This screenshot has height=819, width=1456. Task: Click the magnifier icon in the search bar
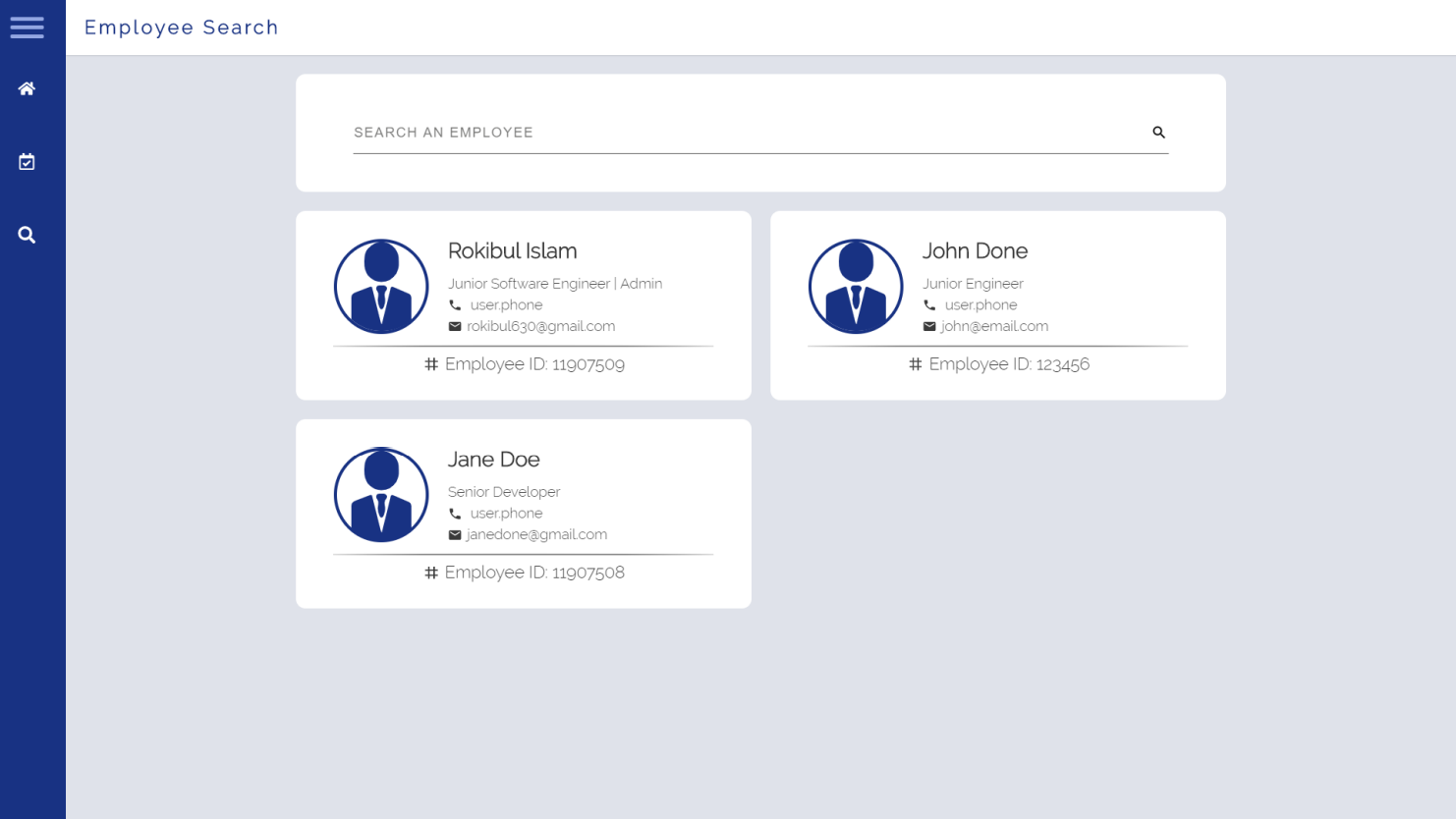1158,132
